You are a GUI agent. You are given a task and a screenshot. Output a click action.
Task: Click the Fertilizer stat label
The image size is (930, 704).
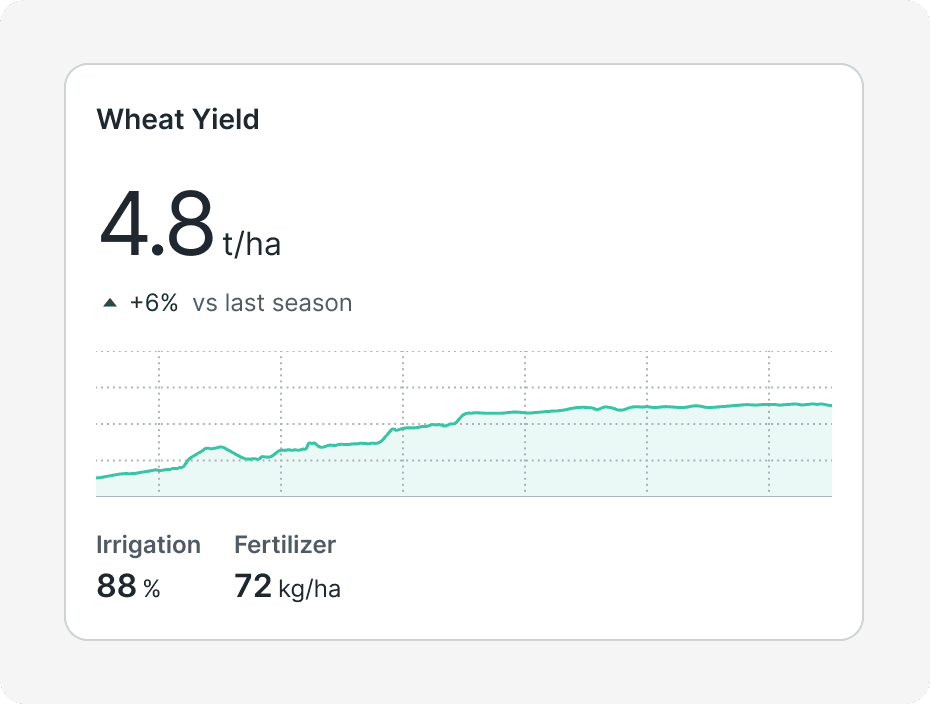285,545
